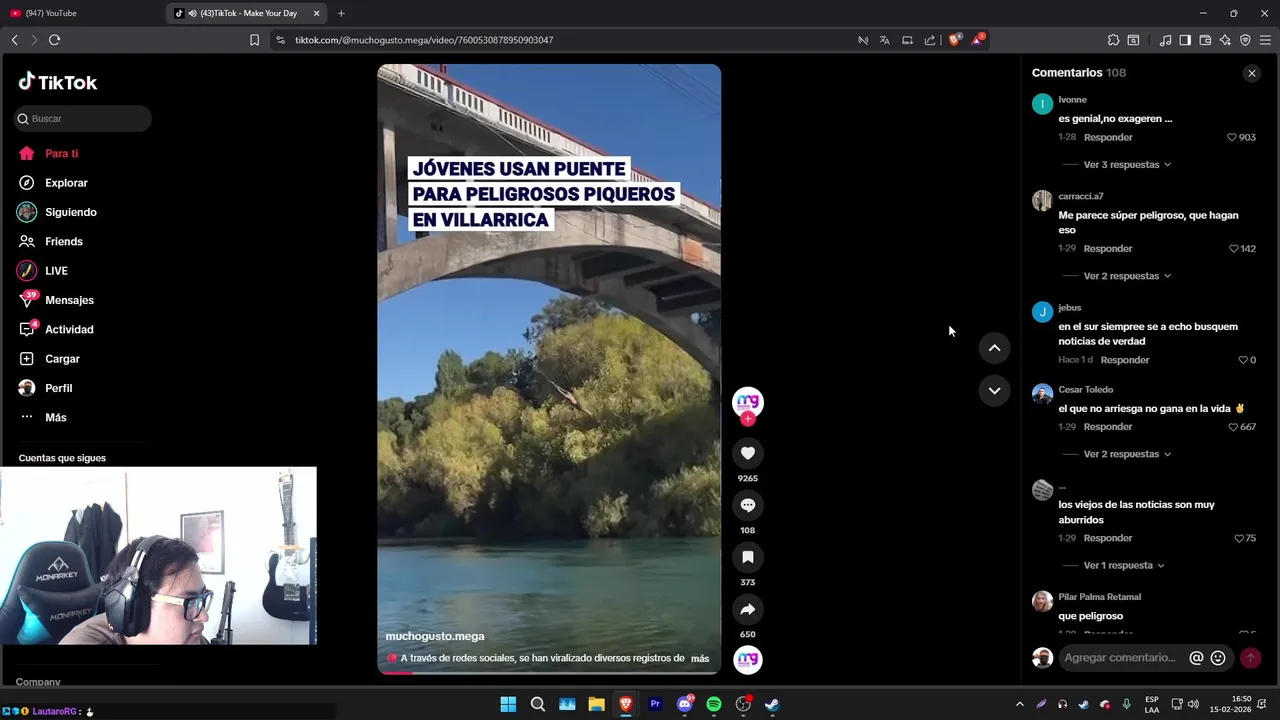Screen dimensions: 1280x720
Task: Open Steam from the taskbar
Action: (x=772, y=704)
